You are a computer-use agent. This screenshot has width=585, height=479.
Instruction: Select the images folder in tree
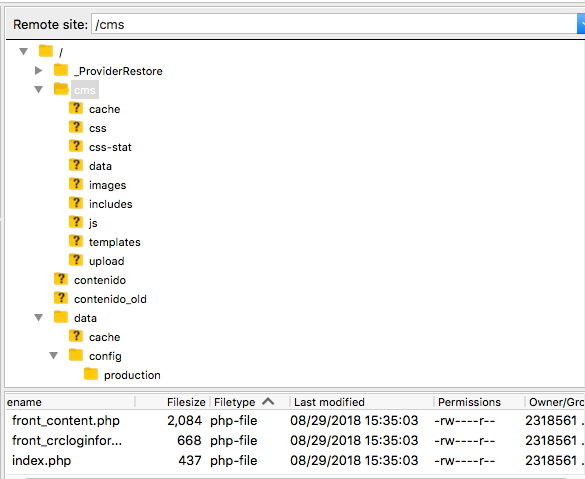click(107, 185)
